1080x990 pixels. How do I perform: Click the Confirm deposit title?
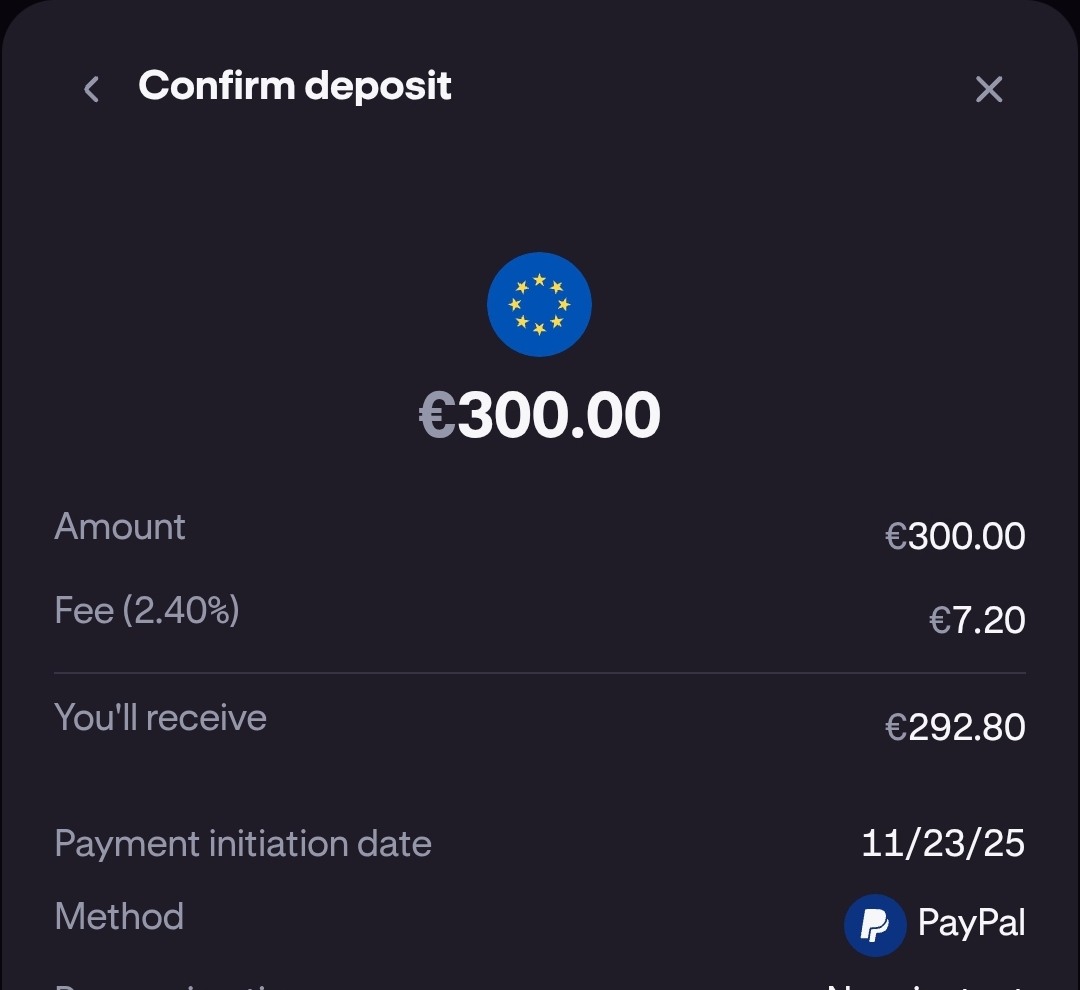coord(295,86)
